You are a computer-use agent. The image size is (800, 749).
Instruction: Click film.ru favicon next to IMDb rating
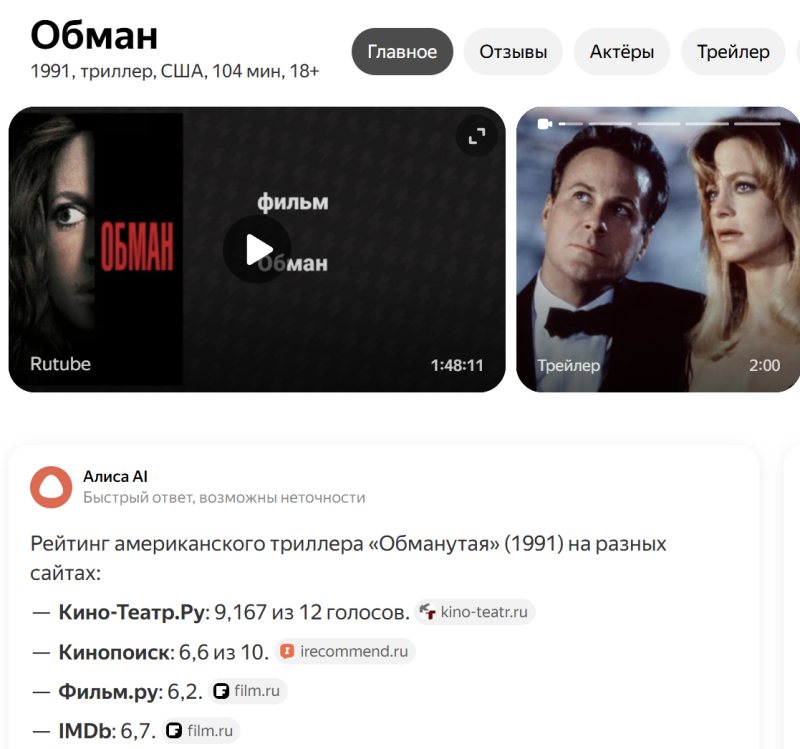coord(174,730)
